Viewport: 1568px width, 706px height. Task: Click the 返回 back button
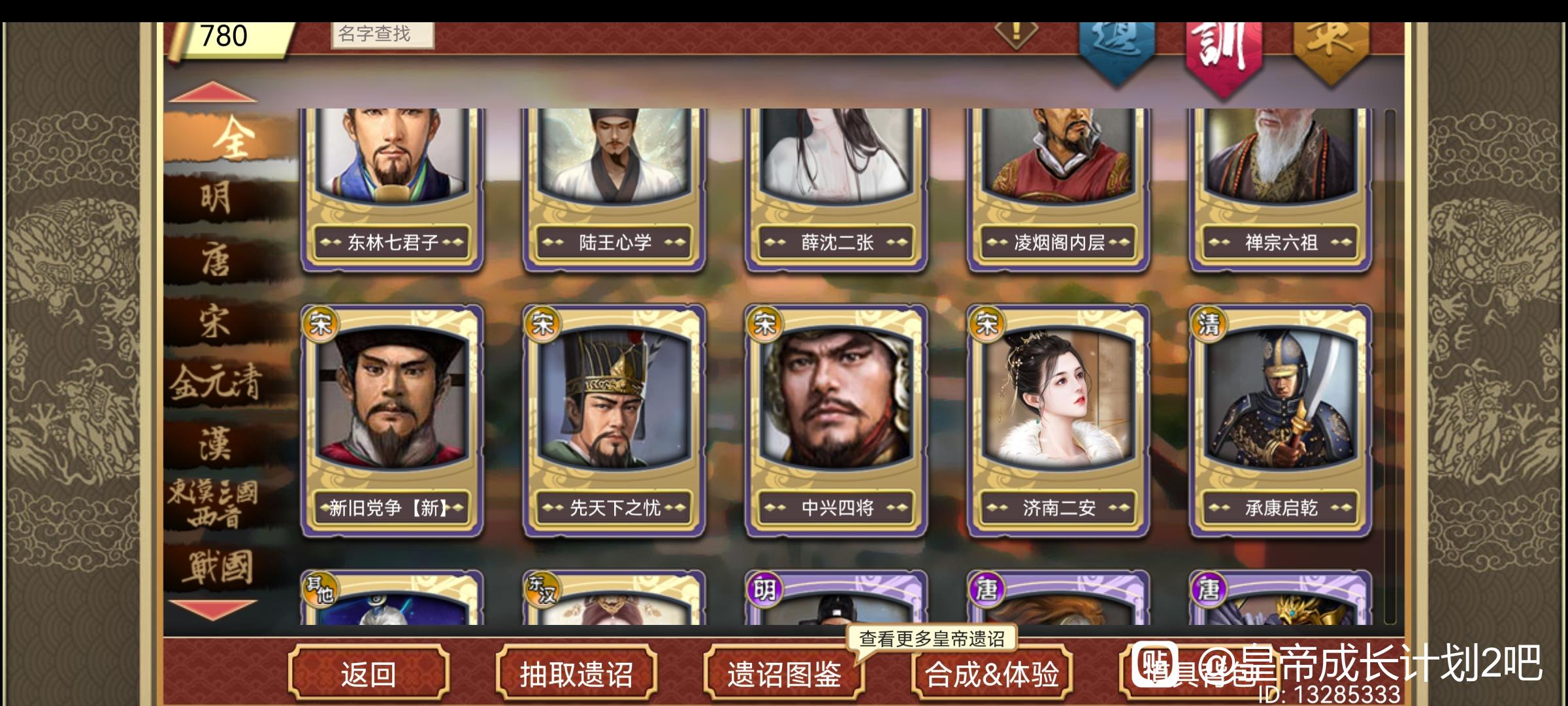pos(368,673)
